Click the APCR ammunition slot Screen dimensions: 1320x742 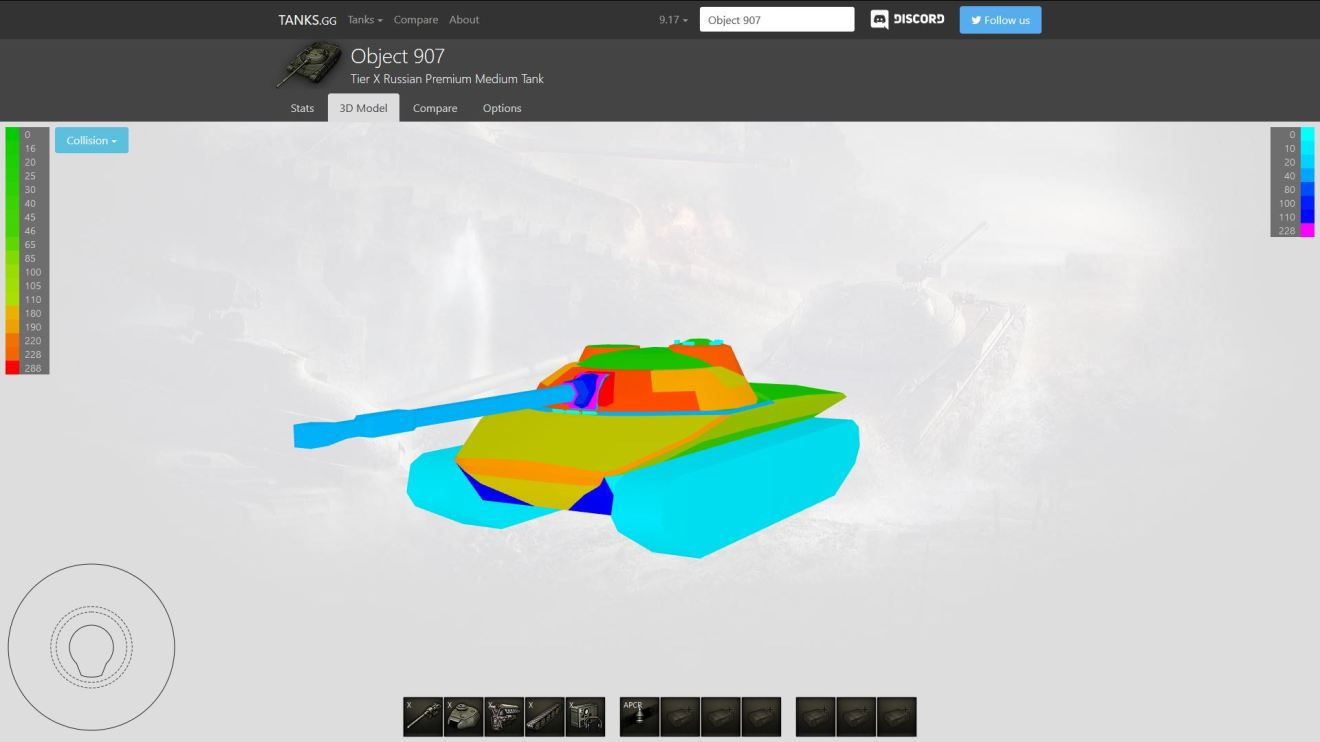pos(639,716)
